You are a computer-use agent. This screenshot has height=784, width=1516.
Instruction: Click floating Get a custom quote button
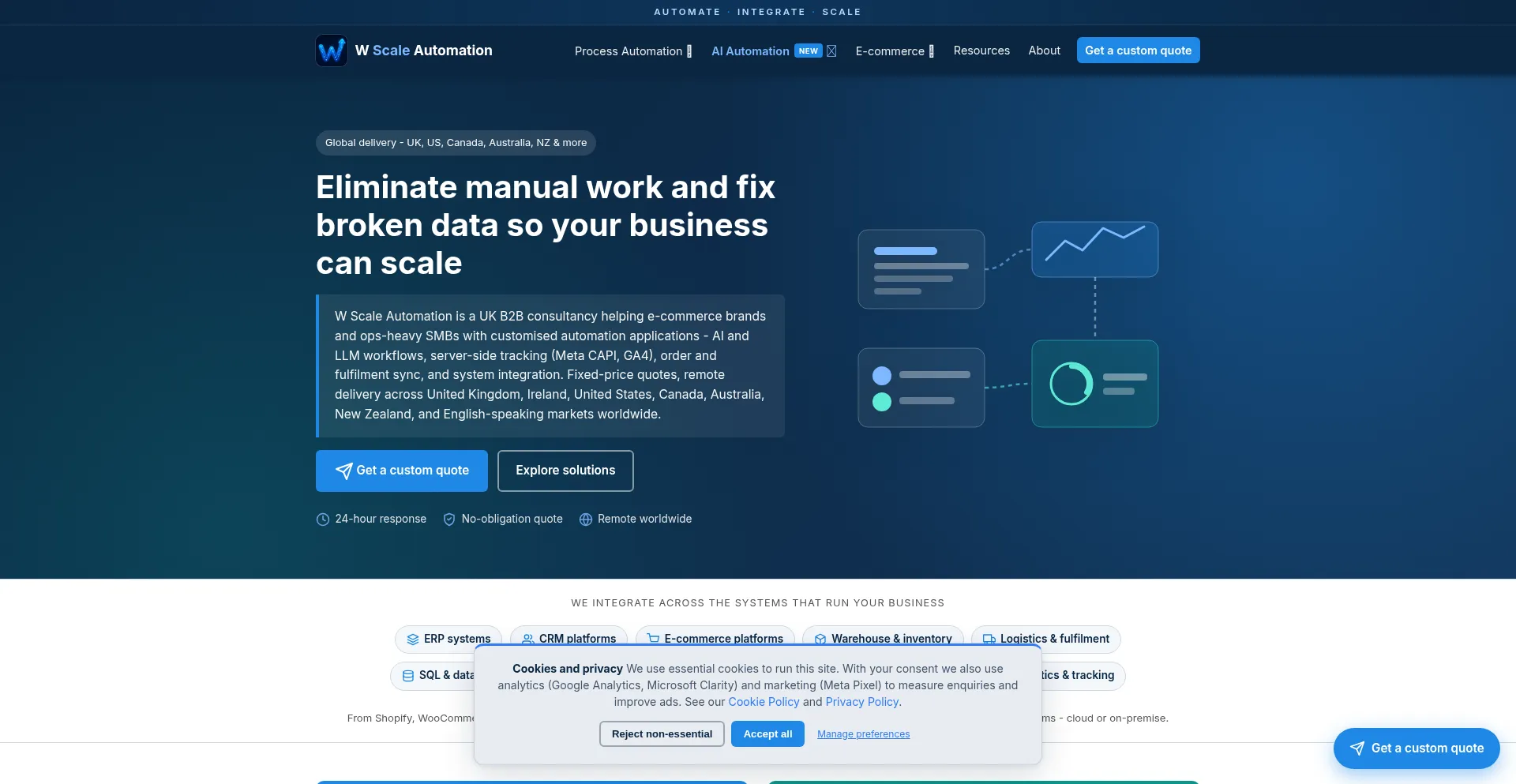[1417, 748]
